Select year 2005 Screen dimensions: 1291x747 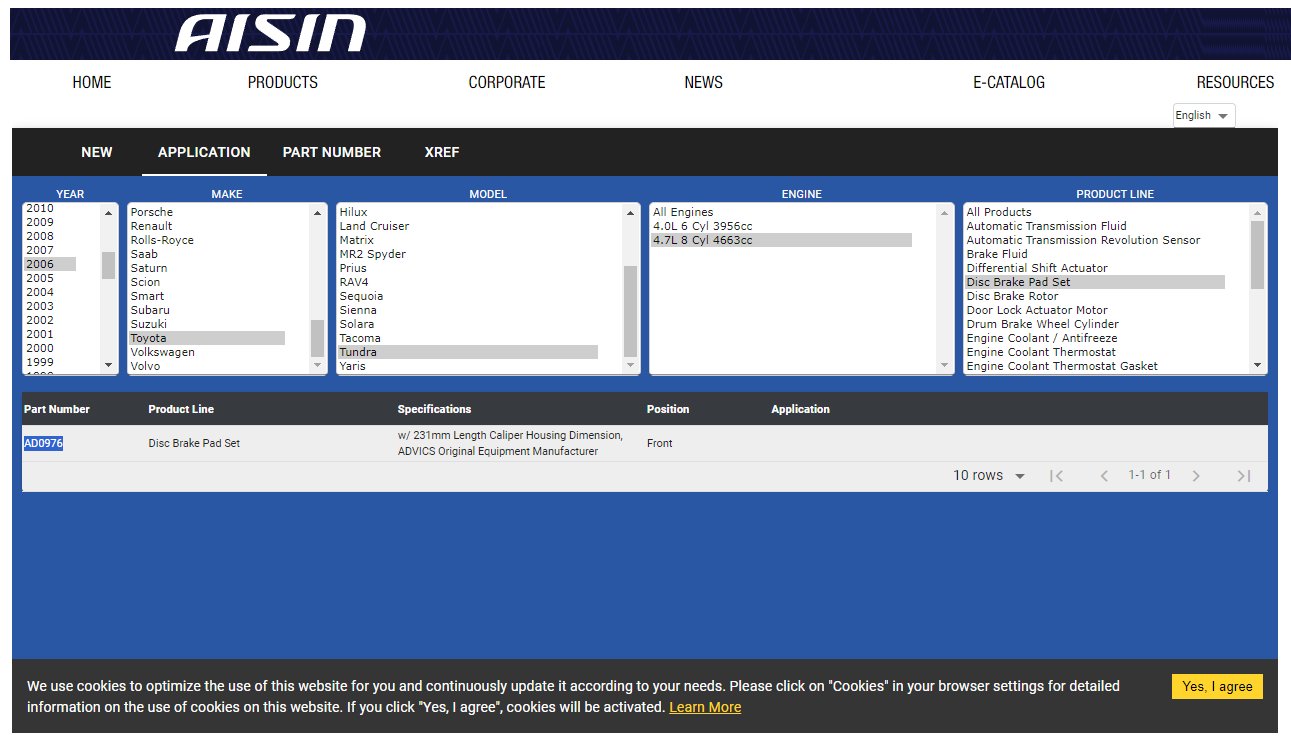point(40,278)
